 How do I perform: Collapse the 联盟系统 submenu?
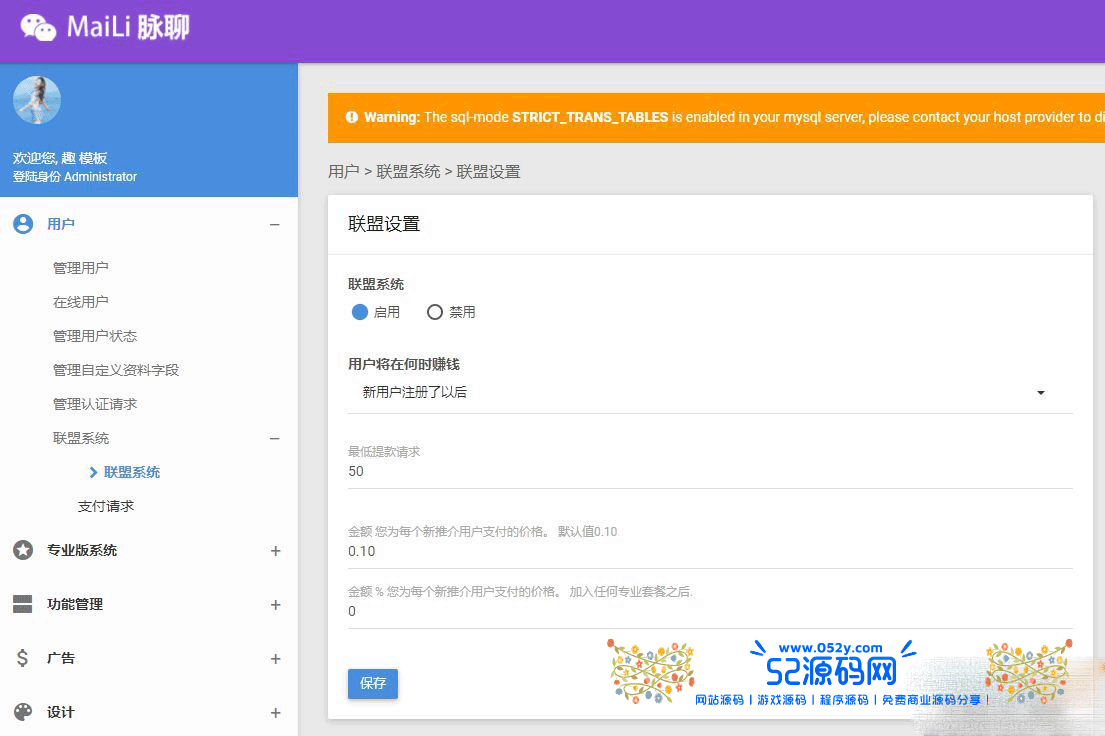click(275, 438)
